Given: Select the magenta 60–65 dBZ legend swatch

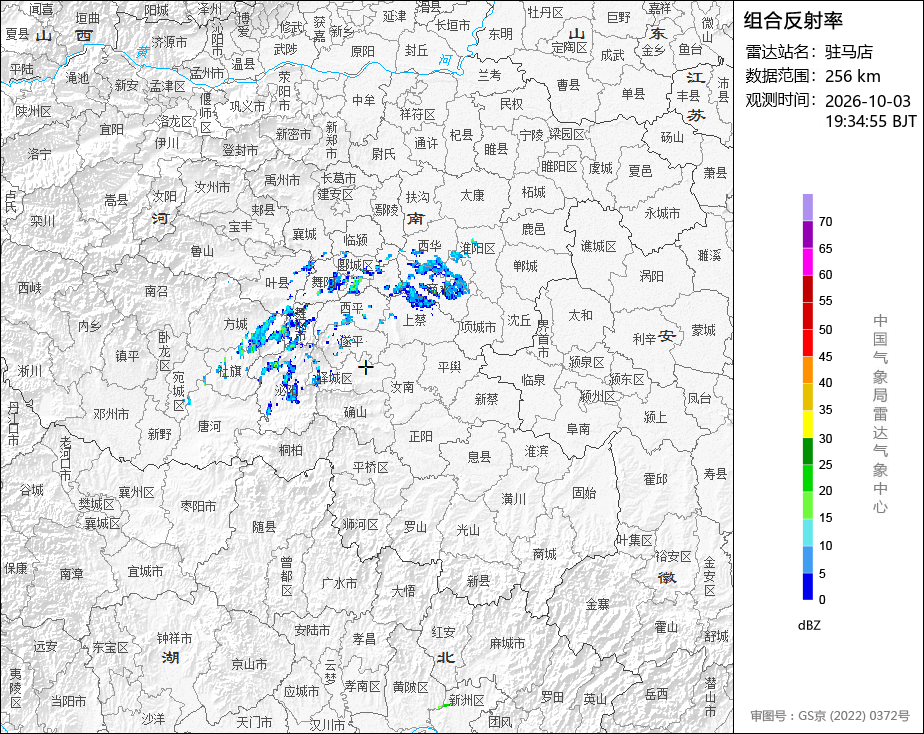Looking at the screenshot, I should click(x=807, y=261).
